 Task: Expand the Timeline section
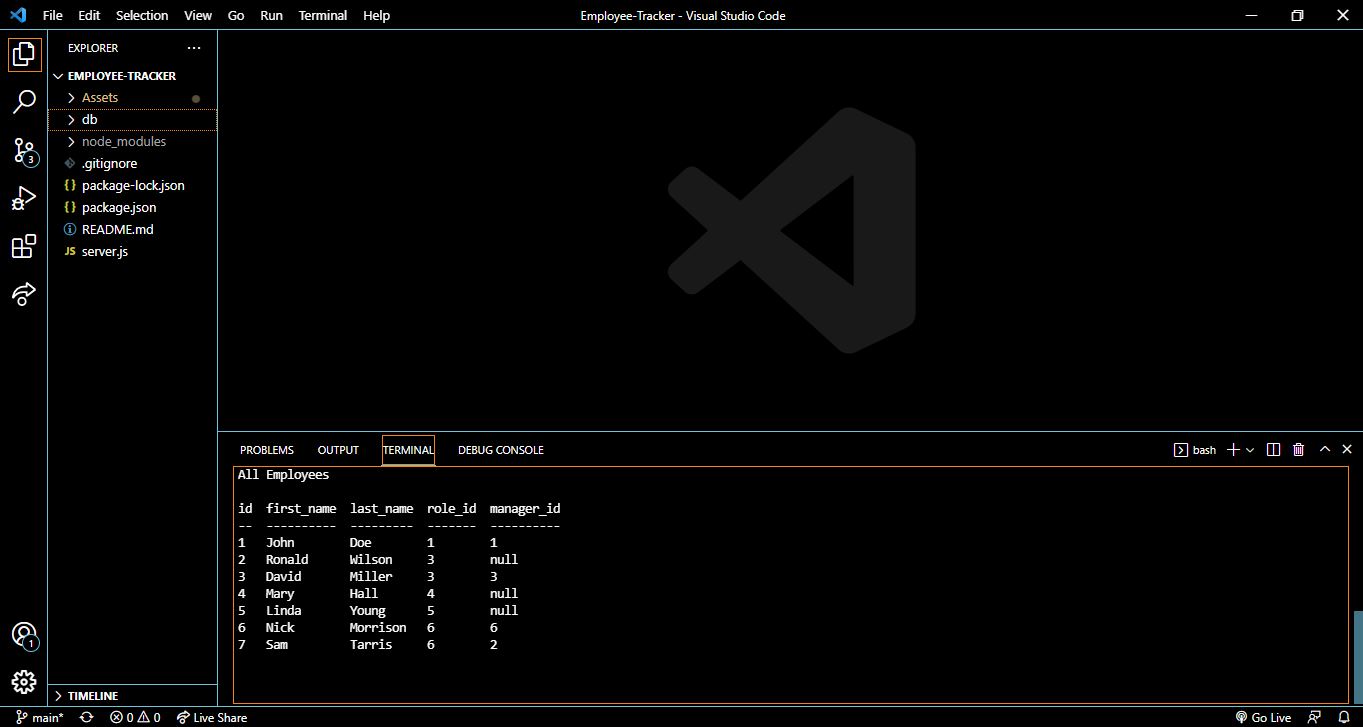132,696
